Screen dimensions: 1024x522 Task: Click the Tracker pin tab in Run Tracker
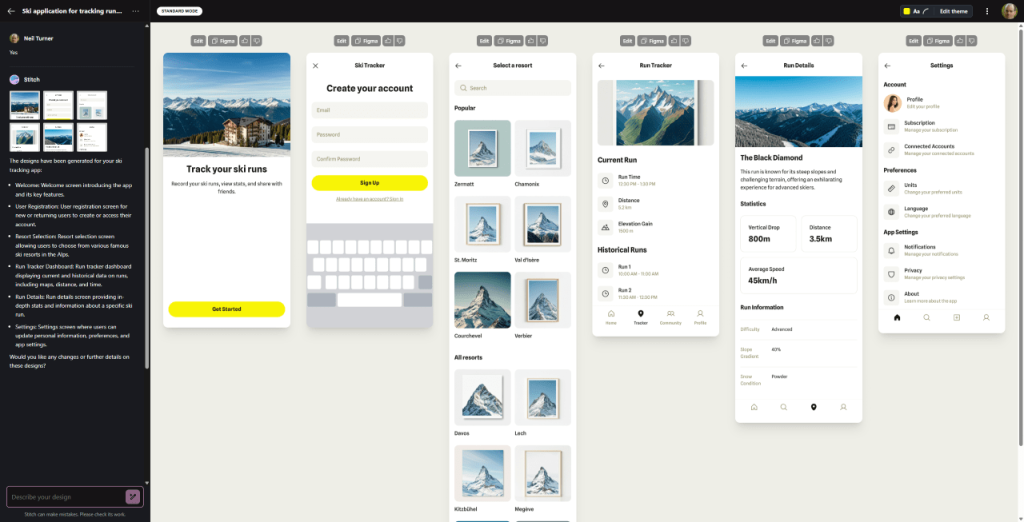coord(641,318)
